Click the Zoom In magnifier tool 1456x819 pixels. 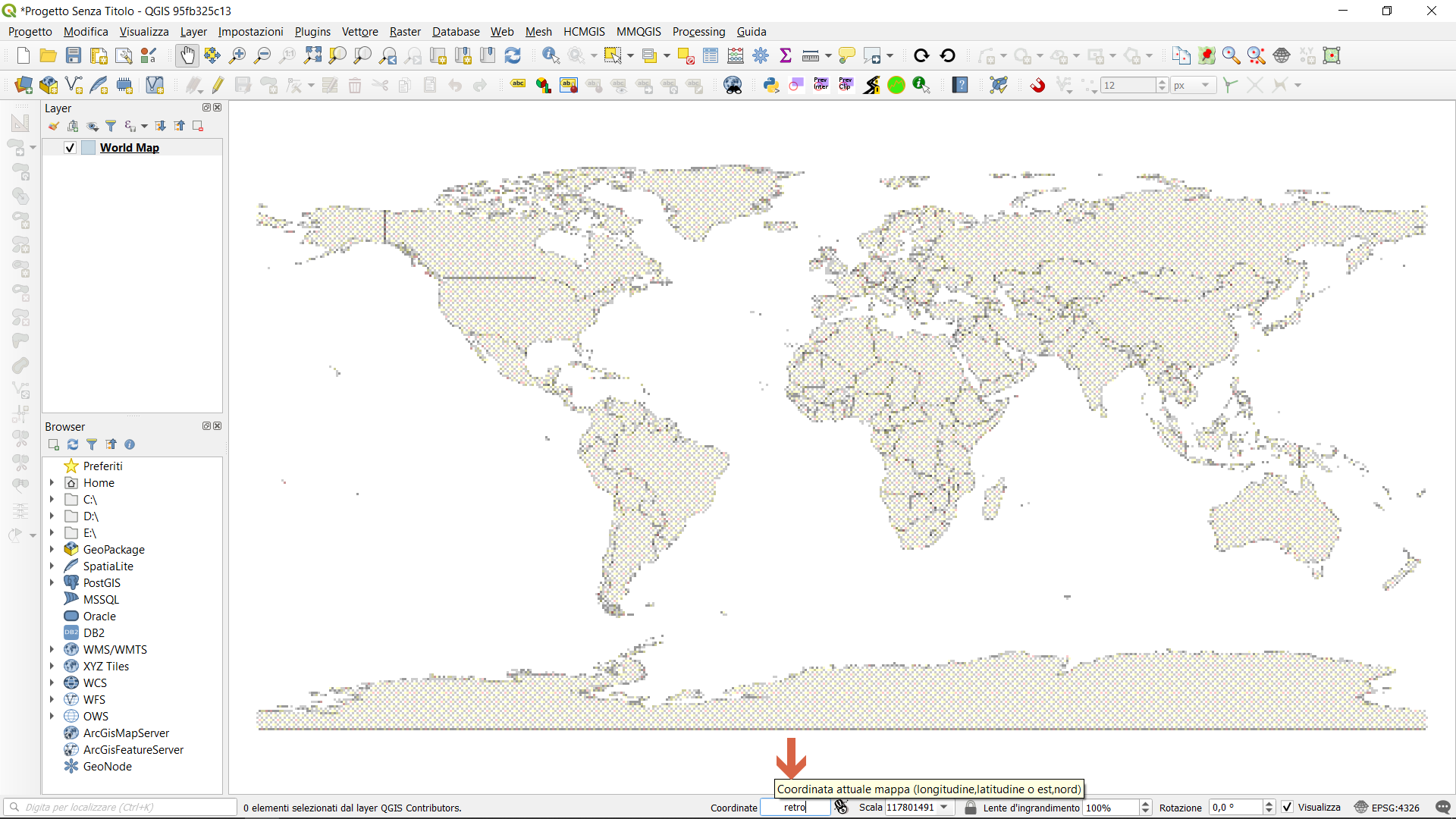click(x=237, y=55)
